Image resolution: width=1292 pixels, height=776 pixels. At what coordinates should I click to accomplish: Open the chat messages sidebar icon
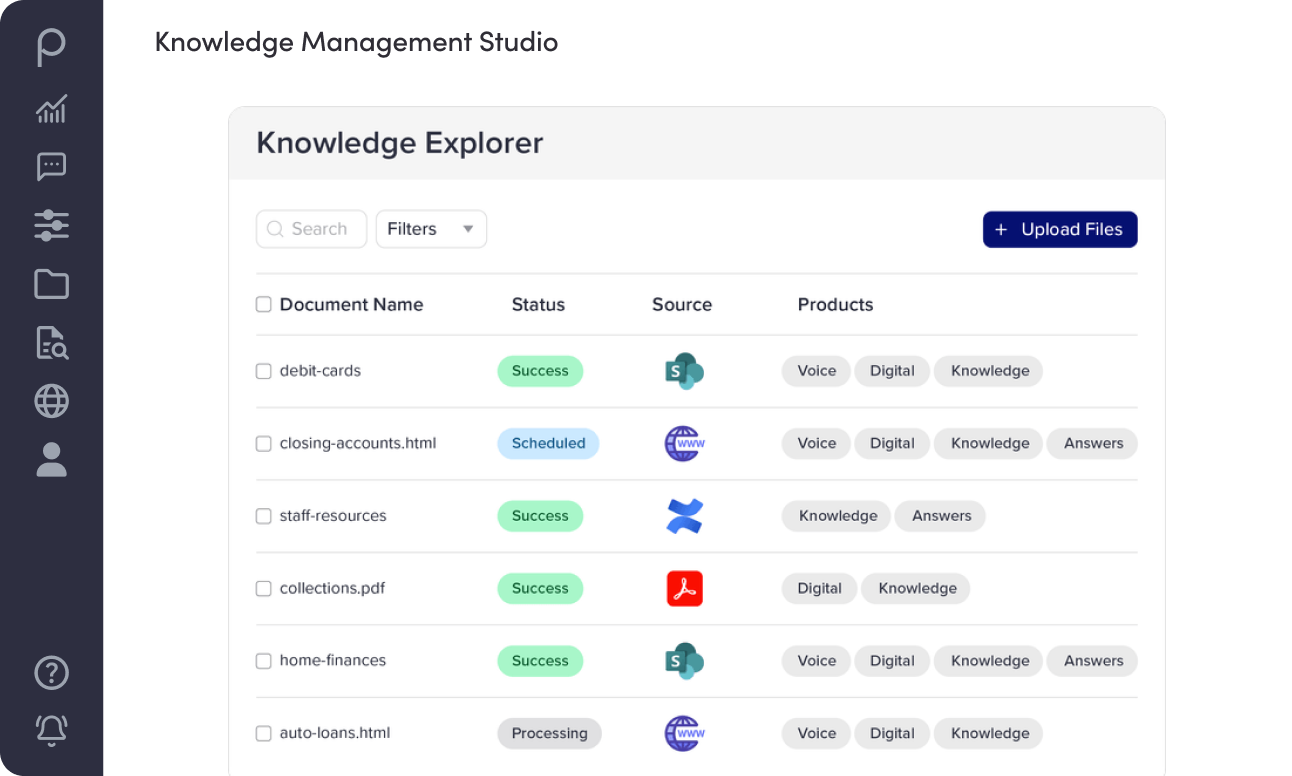(51, 167)
